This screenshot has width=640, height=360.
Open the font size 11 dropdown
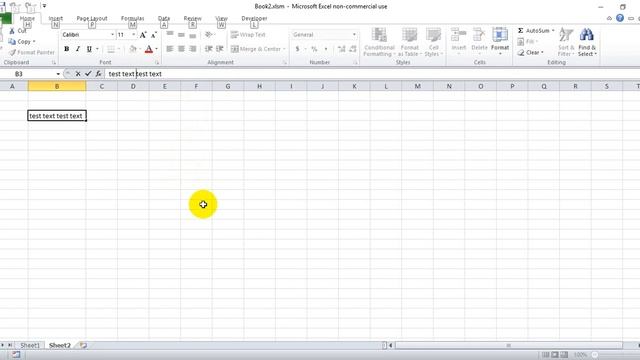coord(133,35)
